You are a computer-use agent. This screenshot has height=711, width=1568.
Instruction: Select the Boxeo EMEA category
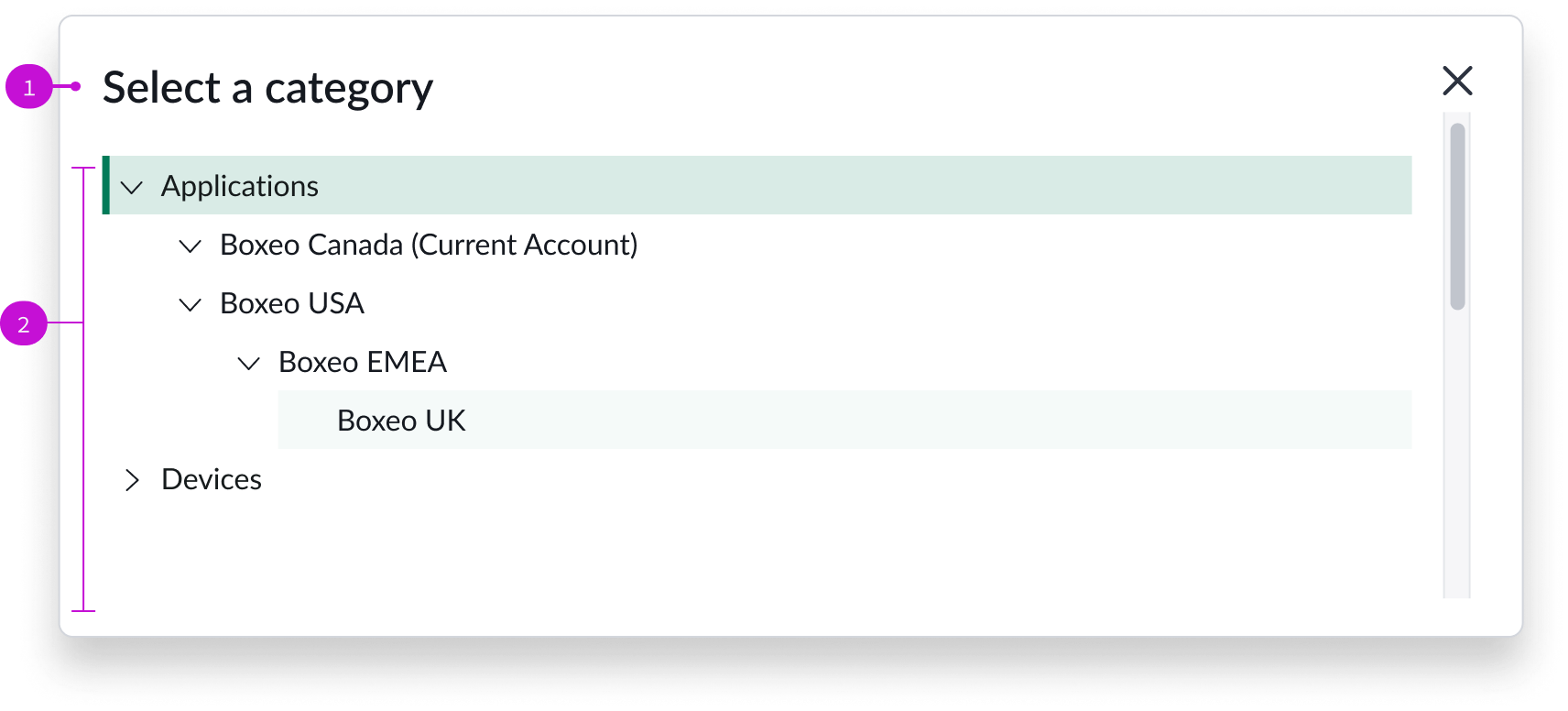(x=362, y=362)
